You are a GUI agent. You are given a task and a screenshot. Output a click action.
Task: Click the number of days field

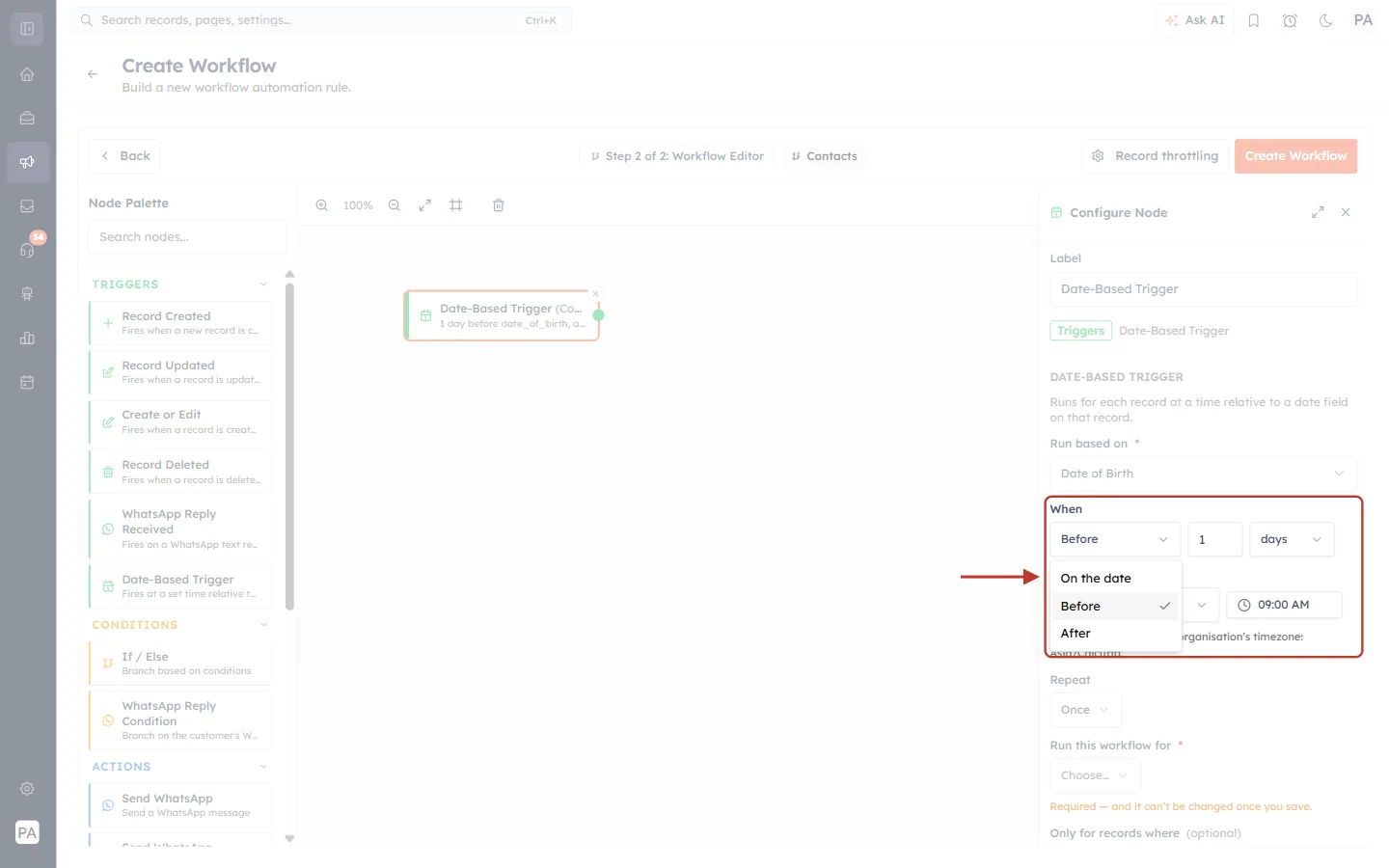(1214, 539)
